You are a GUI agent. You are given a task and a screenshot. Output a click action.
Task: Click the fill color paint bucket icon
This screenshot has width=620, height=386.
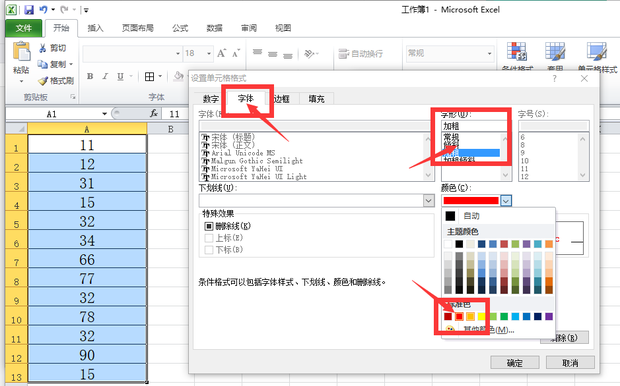pos(179,76)
